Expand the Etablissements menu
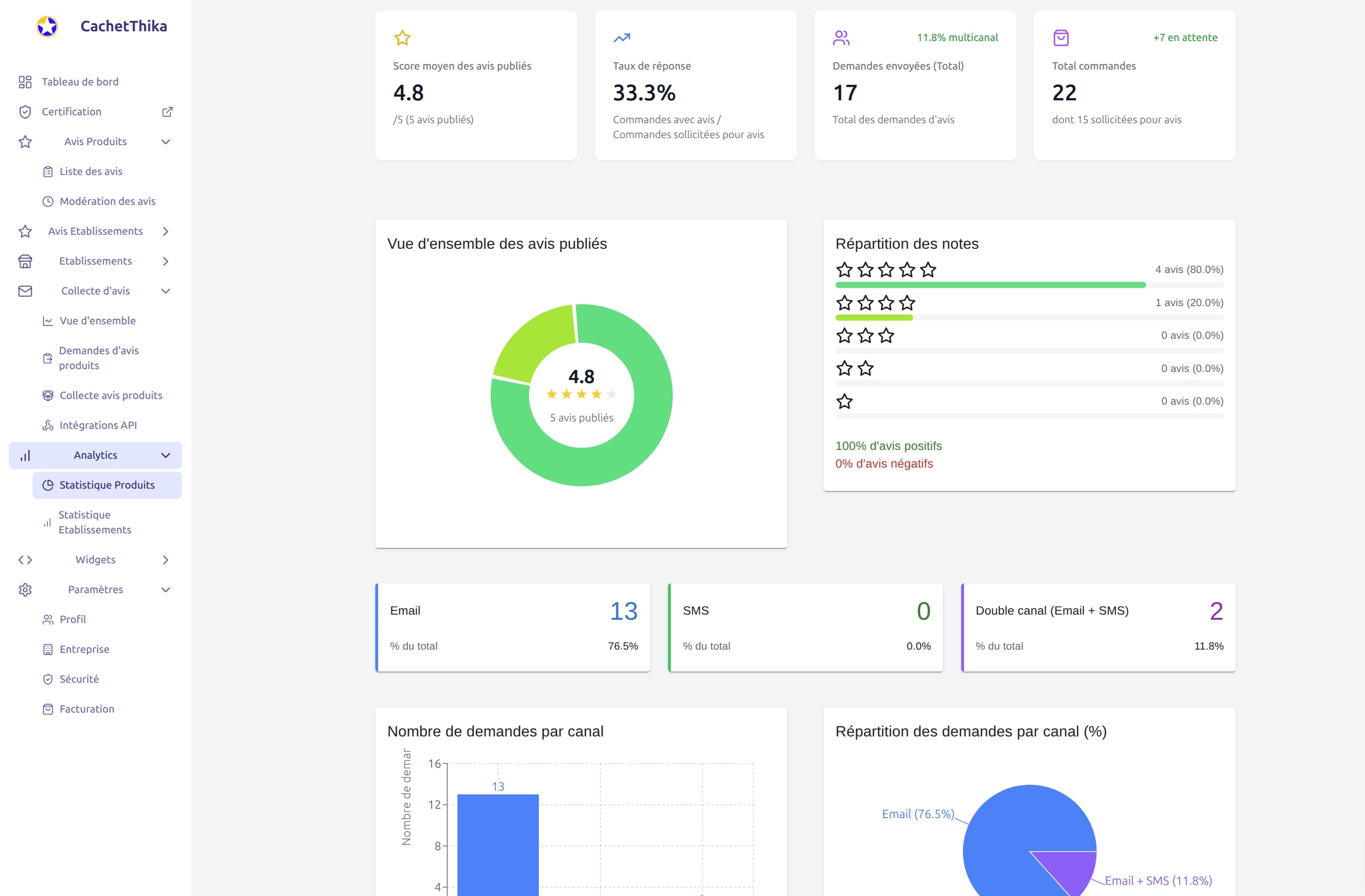 click(166, 261)
